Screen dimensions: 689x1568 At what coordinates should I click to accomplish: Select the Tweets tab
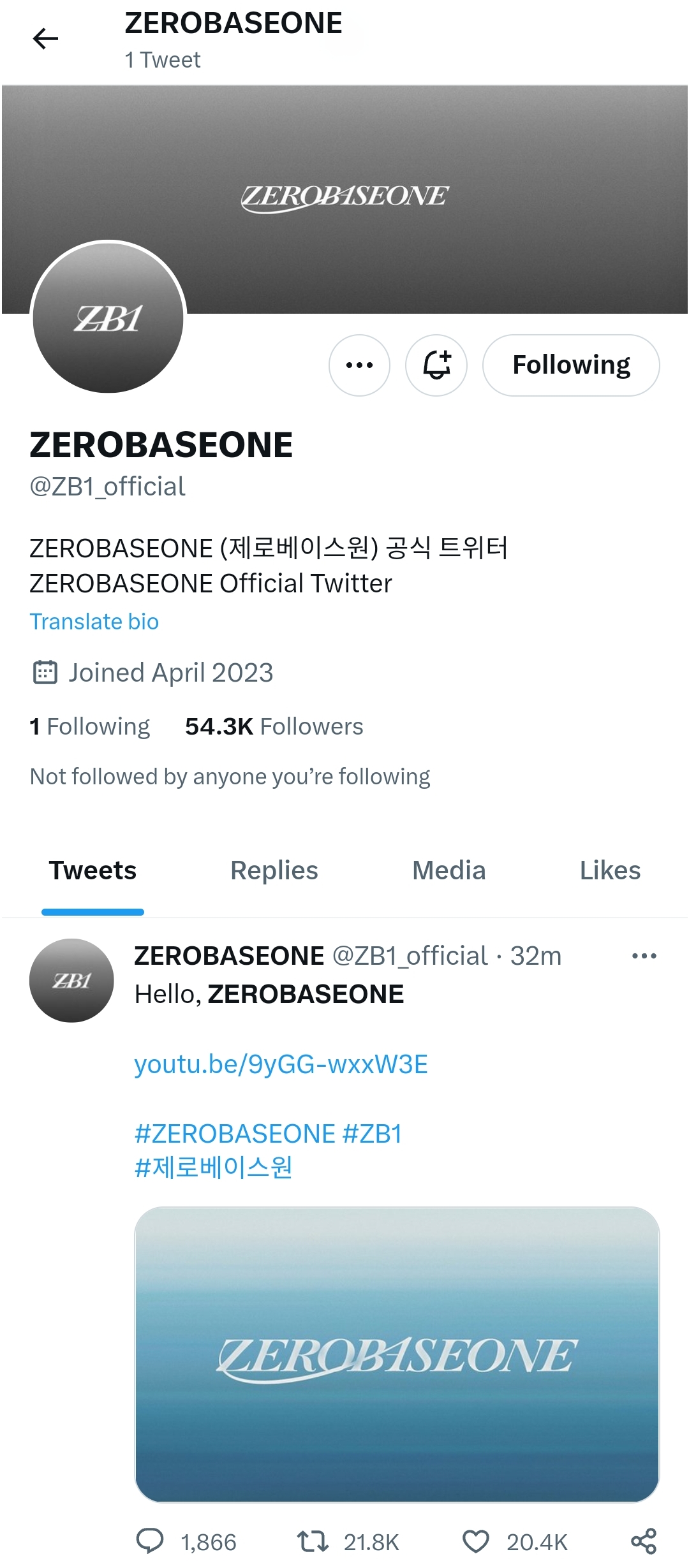pyautogui.click(x=93, y=870)
